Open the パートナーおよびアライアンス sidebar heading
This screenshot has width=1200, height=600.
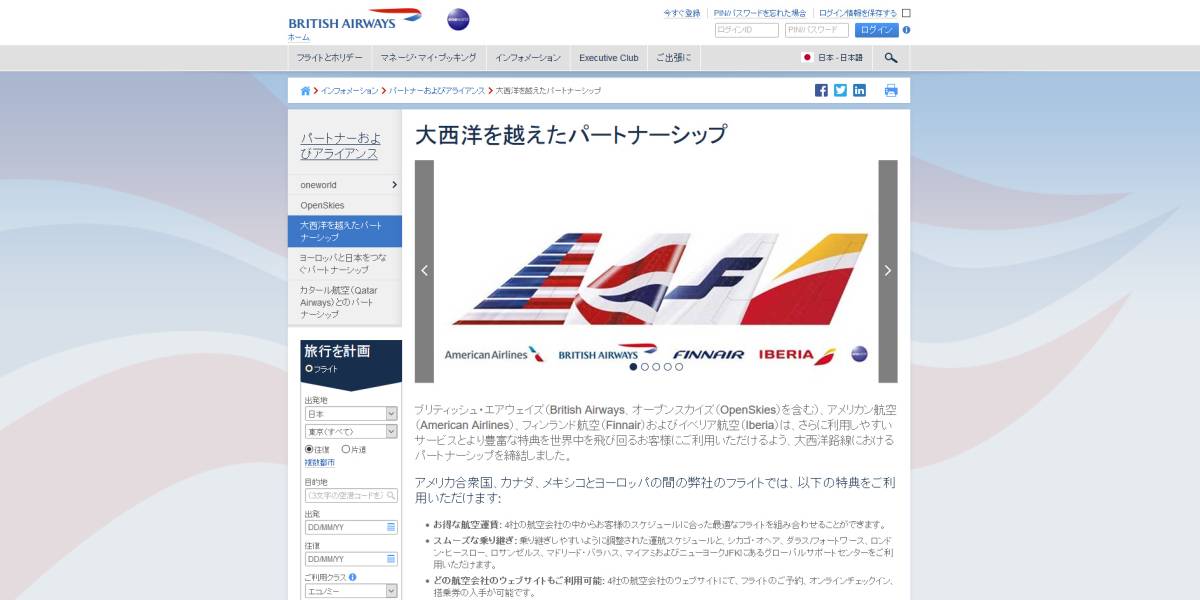341,146
